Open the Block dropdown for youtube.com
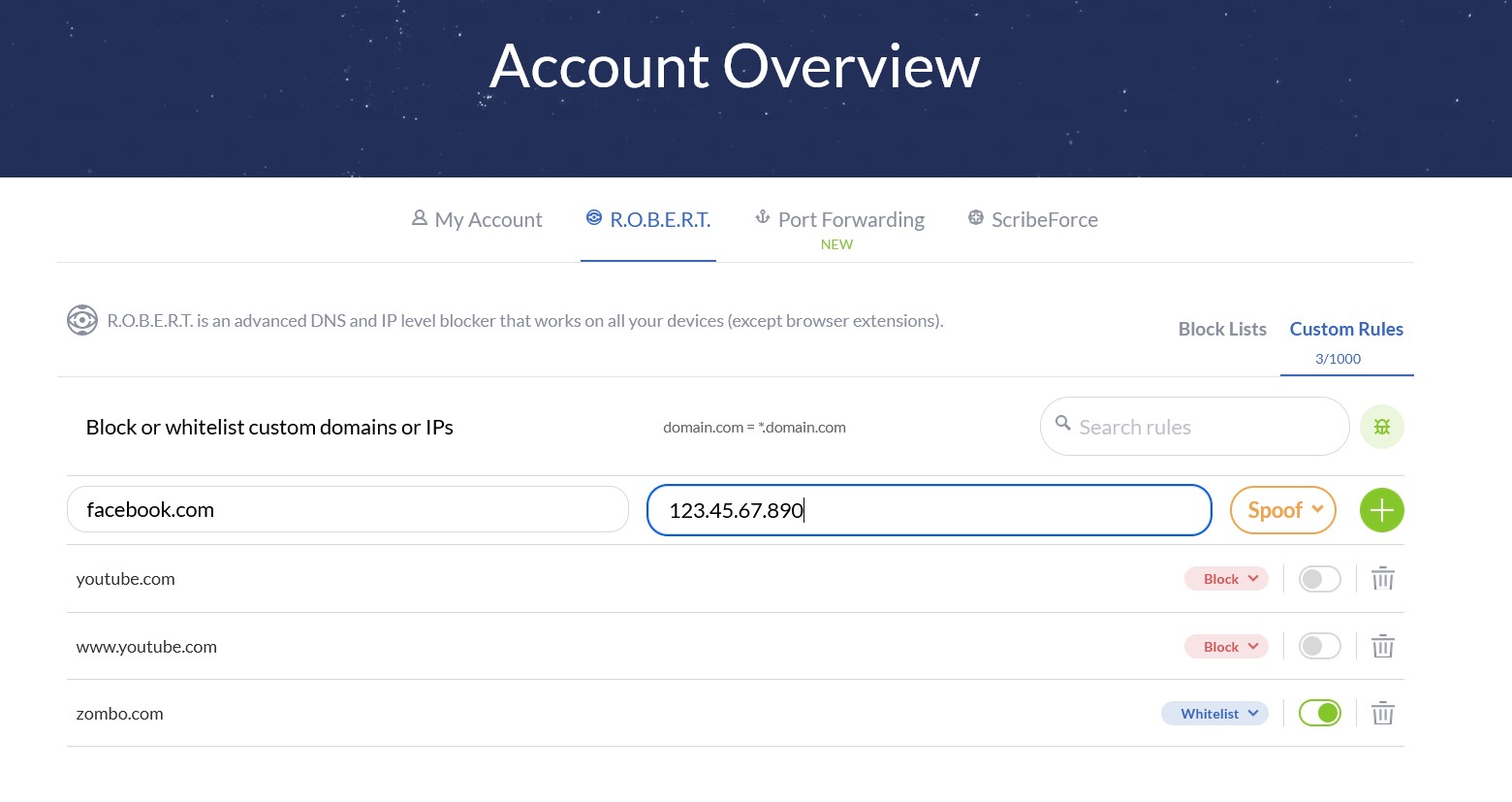The height and width of the screenshot is (802, 1512). click(1226, 579)
